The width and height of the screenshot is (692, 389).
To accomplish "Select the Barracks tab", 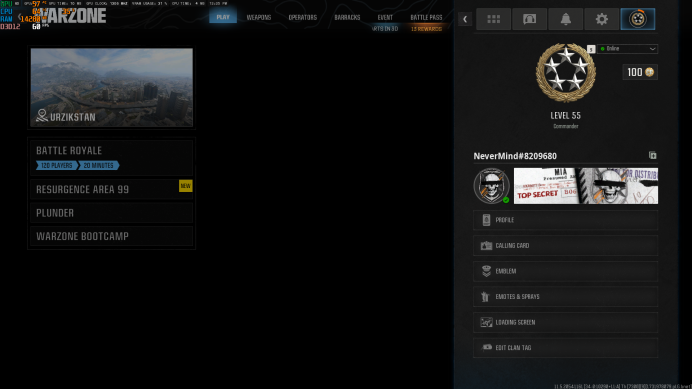I will (347, 17).
